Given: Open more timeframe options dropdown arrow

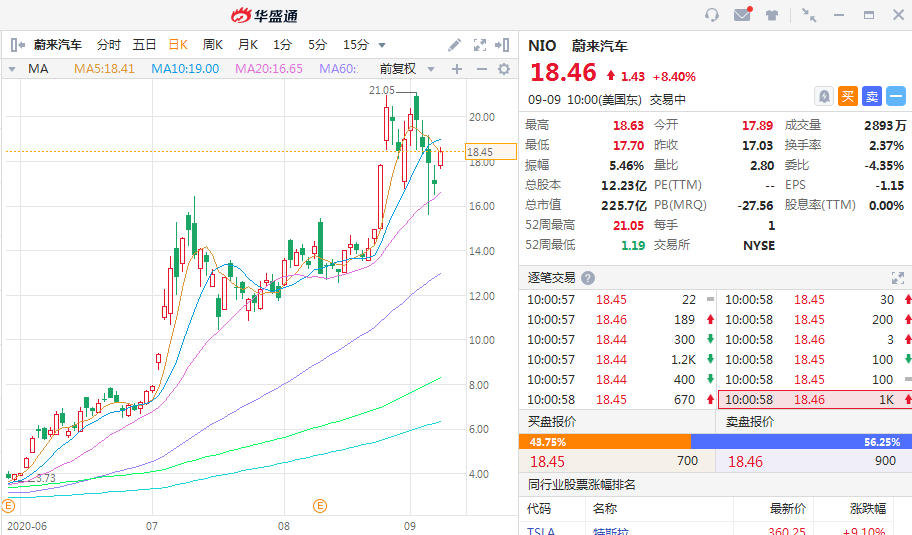Looking at the screenshot, I should coord(382,45).
